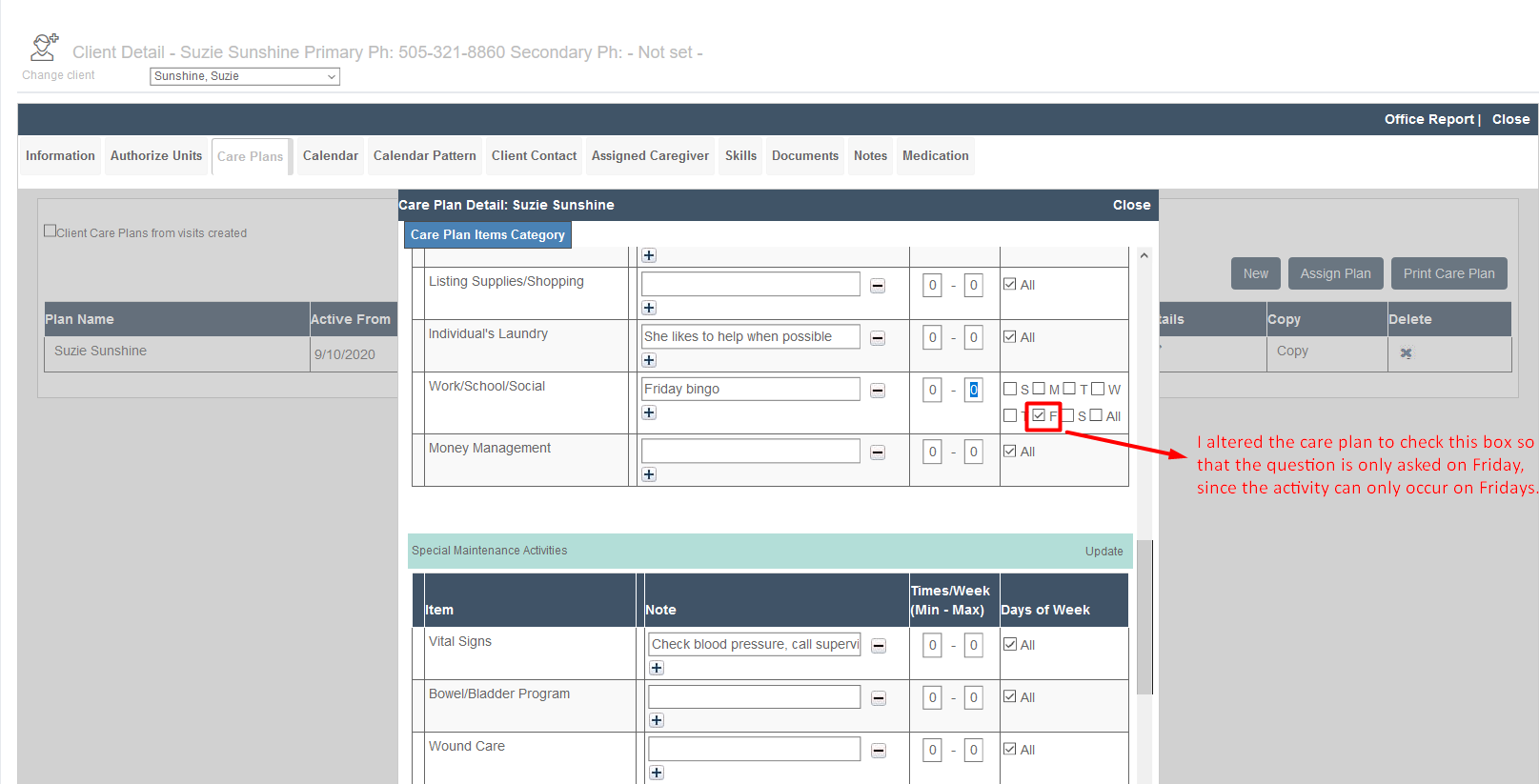The width and height of the screenshot is (1539, 784).
Task: Add note under Vital Signs with plus icon
Action: [657, 668]
